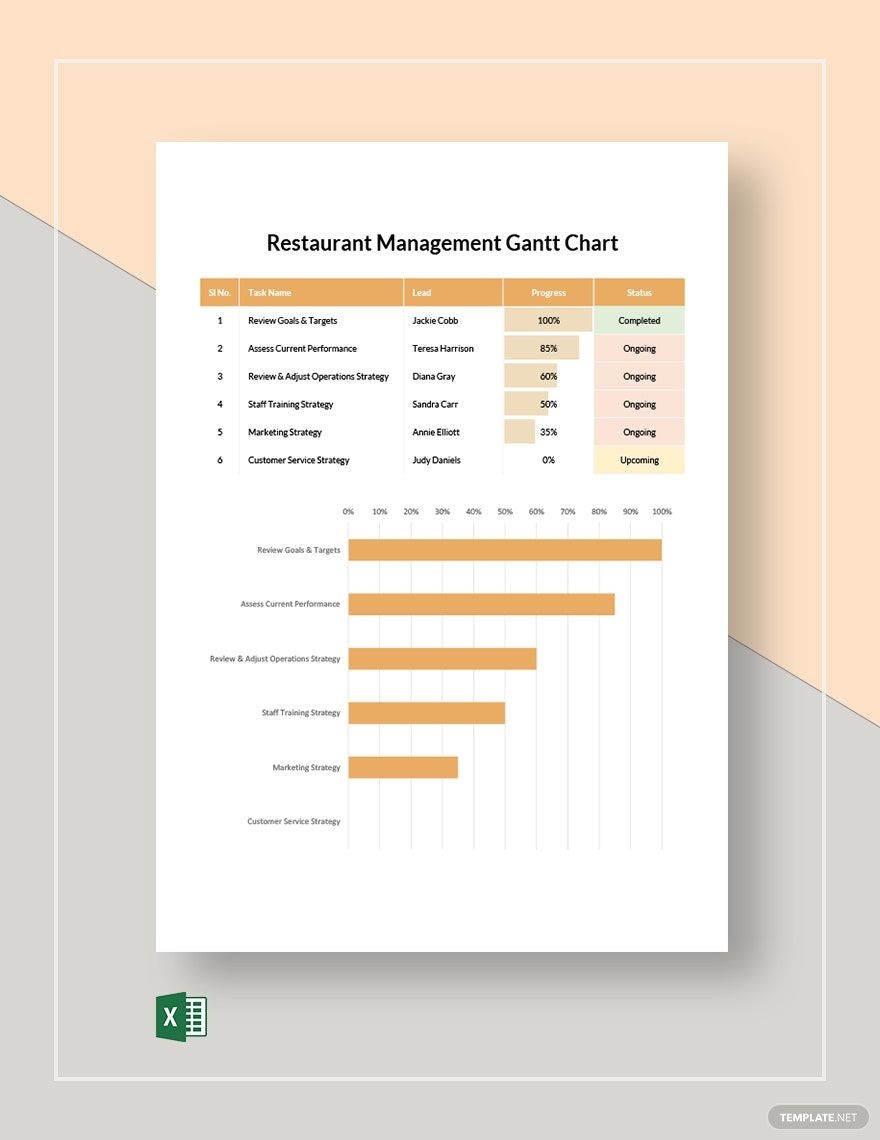Click the Progress column header
880x1140 pixels.
548,292
